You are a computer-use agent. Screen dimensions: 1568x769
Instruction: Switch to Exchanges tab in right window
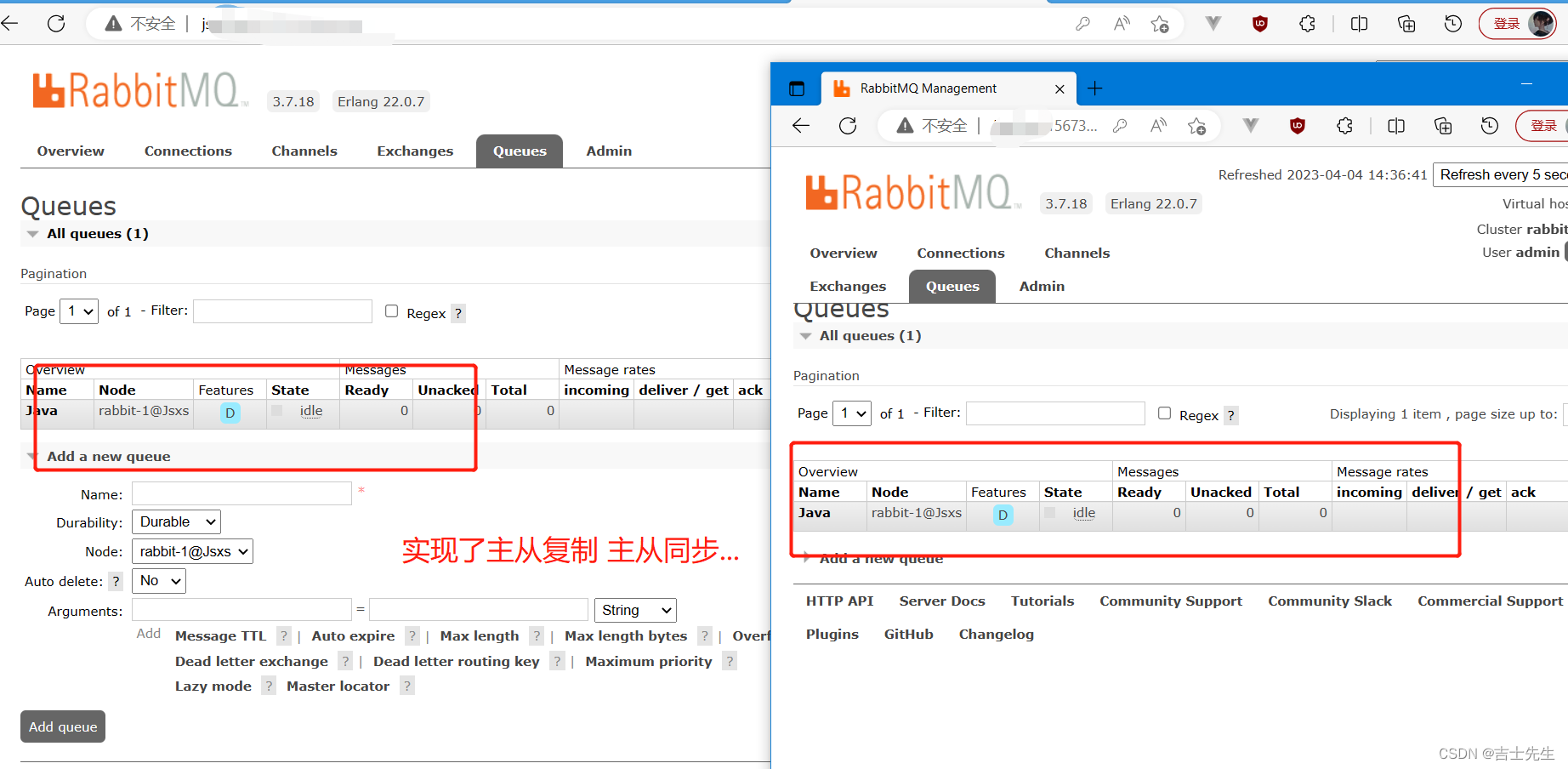(x=848, y=286)
